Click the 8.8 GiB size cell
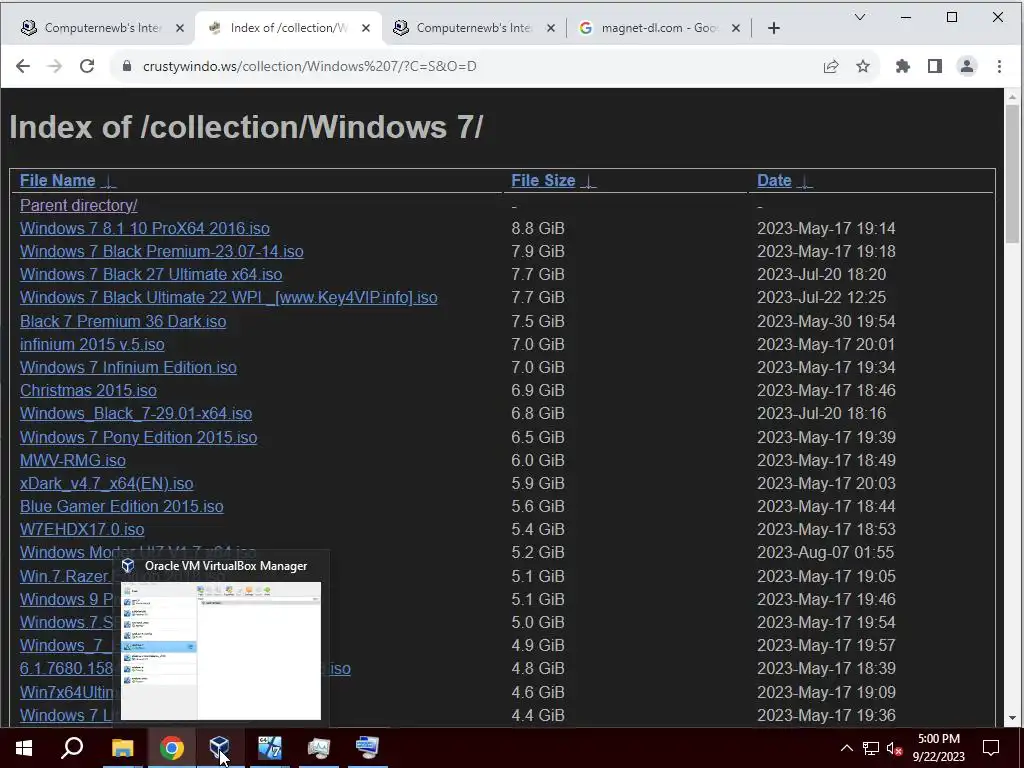 pos(538,229)
